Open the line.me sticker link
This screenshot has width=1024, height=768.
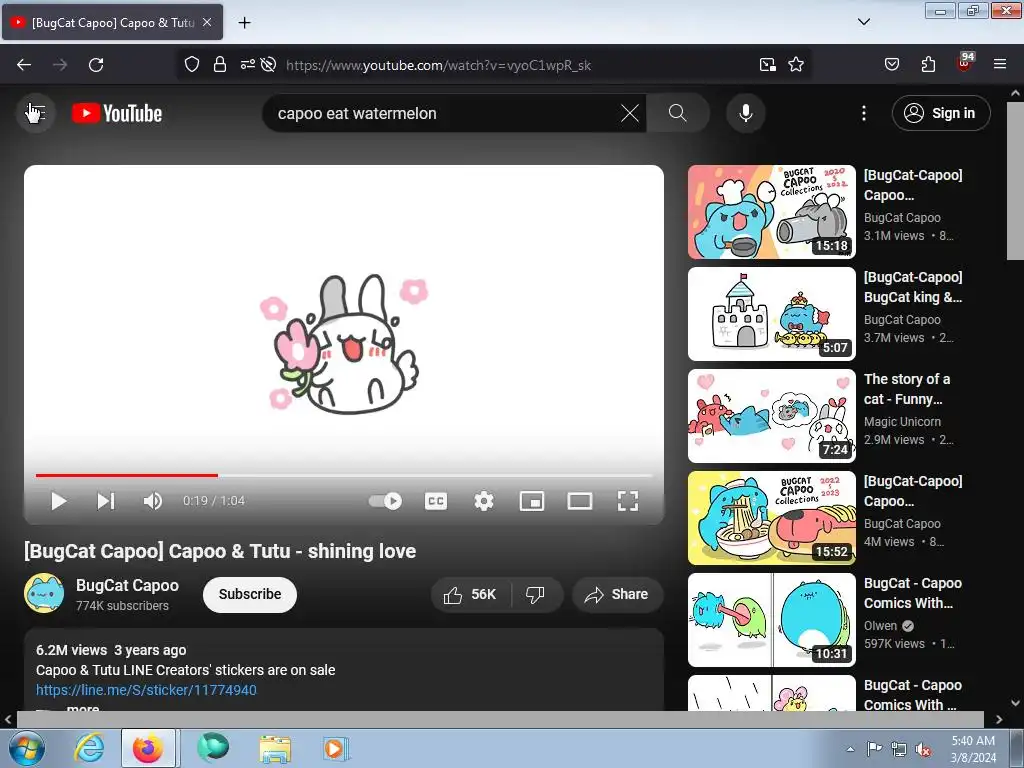coord(146,690)
